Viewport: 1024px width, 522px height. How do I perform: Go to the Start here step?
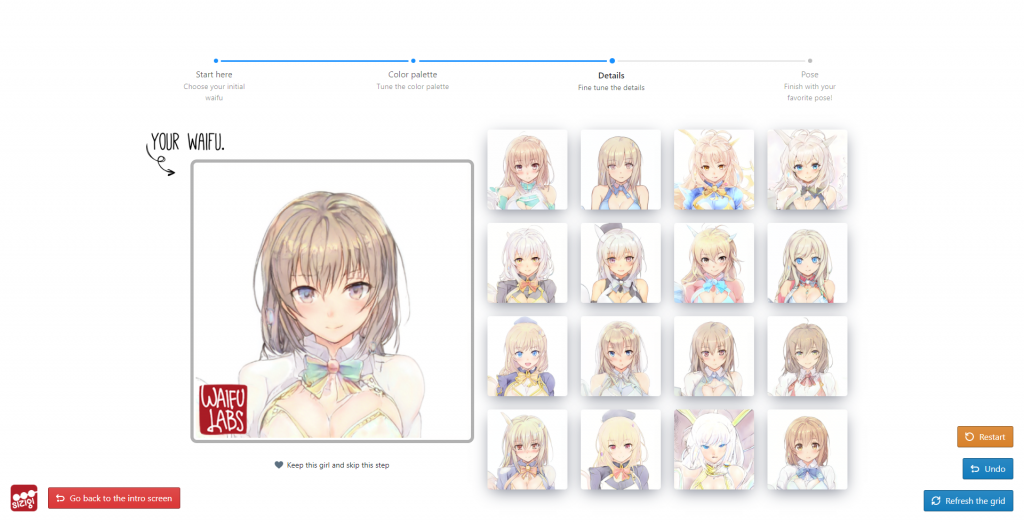[x=215, y=61]
